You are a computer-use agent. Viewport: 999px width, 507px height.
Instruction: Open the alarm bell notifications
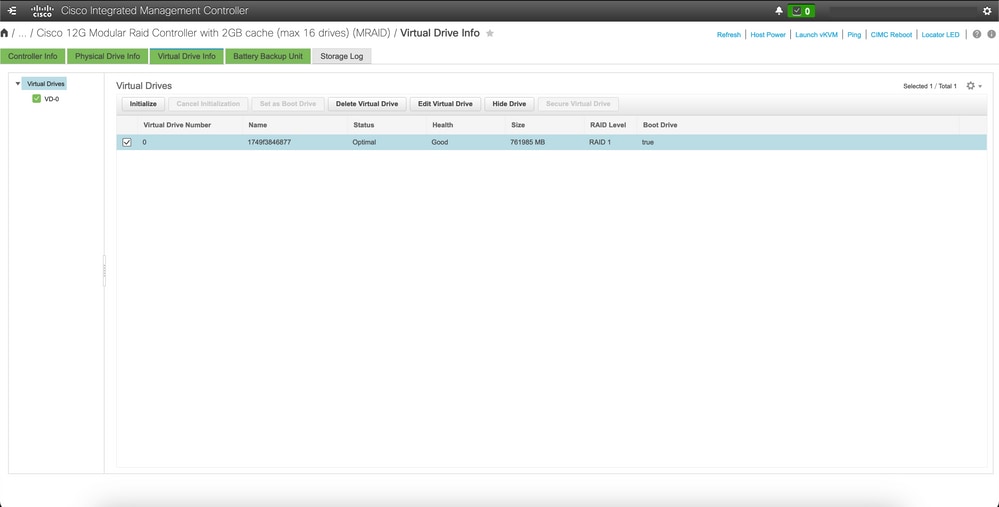pyautogui.click(x=779, y=11)
